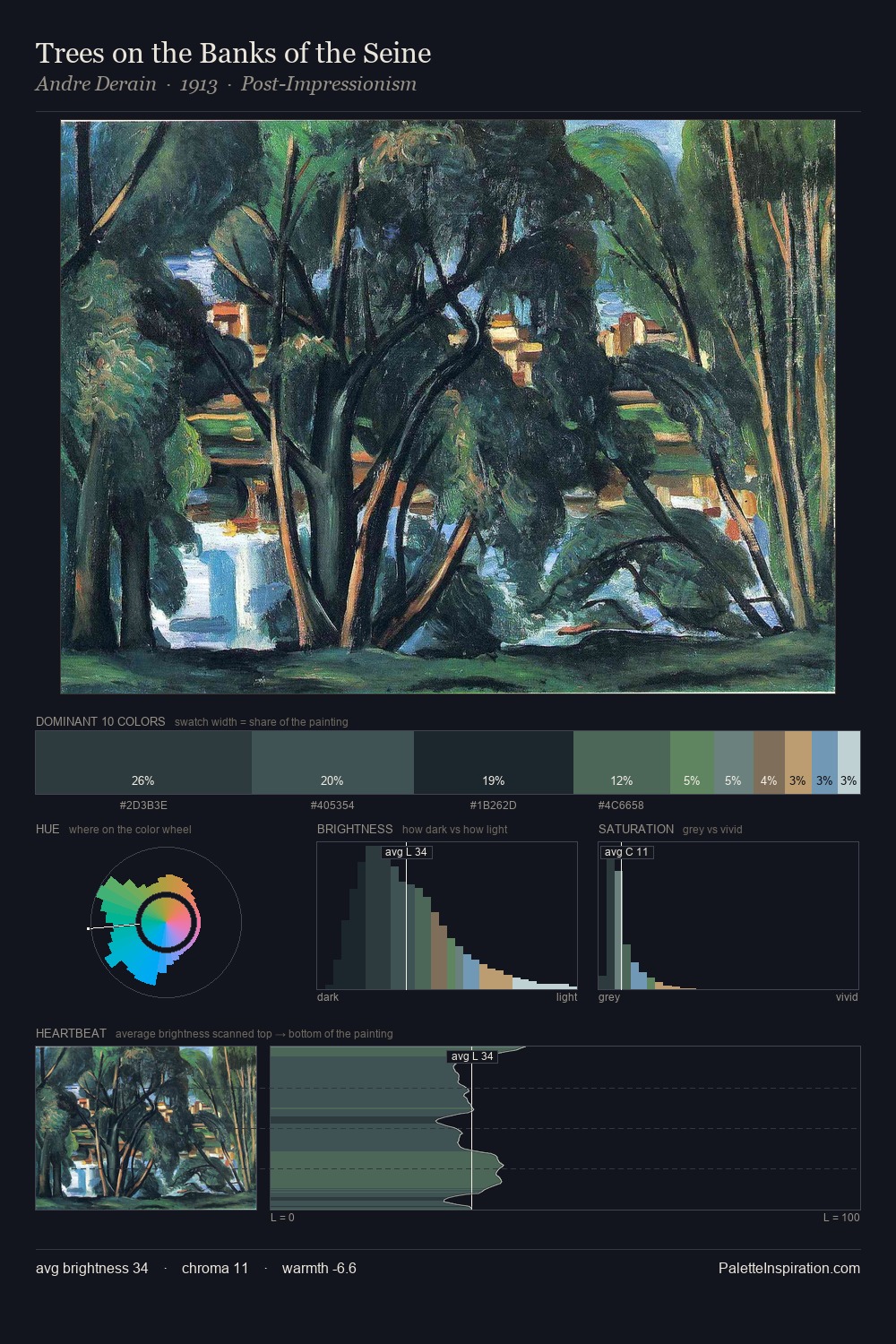Click the saturation histogram chart

pyautogui.click(x=728, y=916)
